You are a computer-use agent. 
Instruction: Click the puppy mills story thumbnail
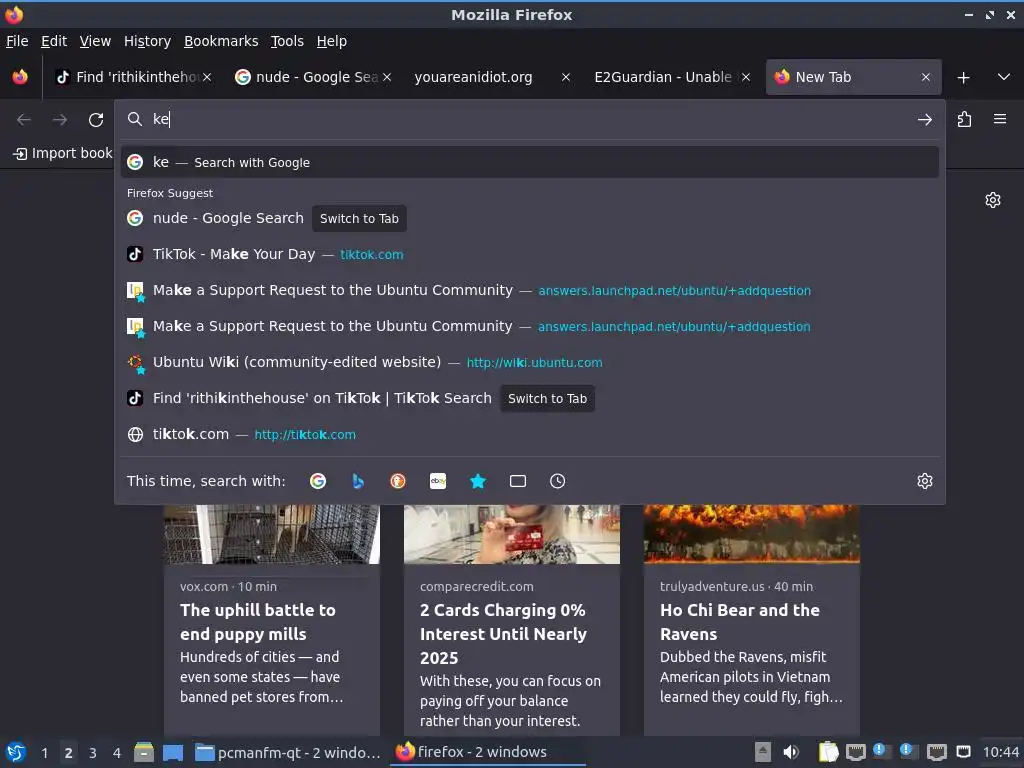272,534
